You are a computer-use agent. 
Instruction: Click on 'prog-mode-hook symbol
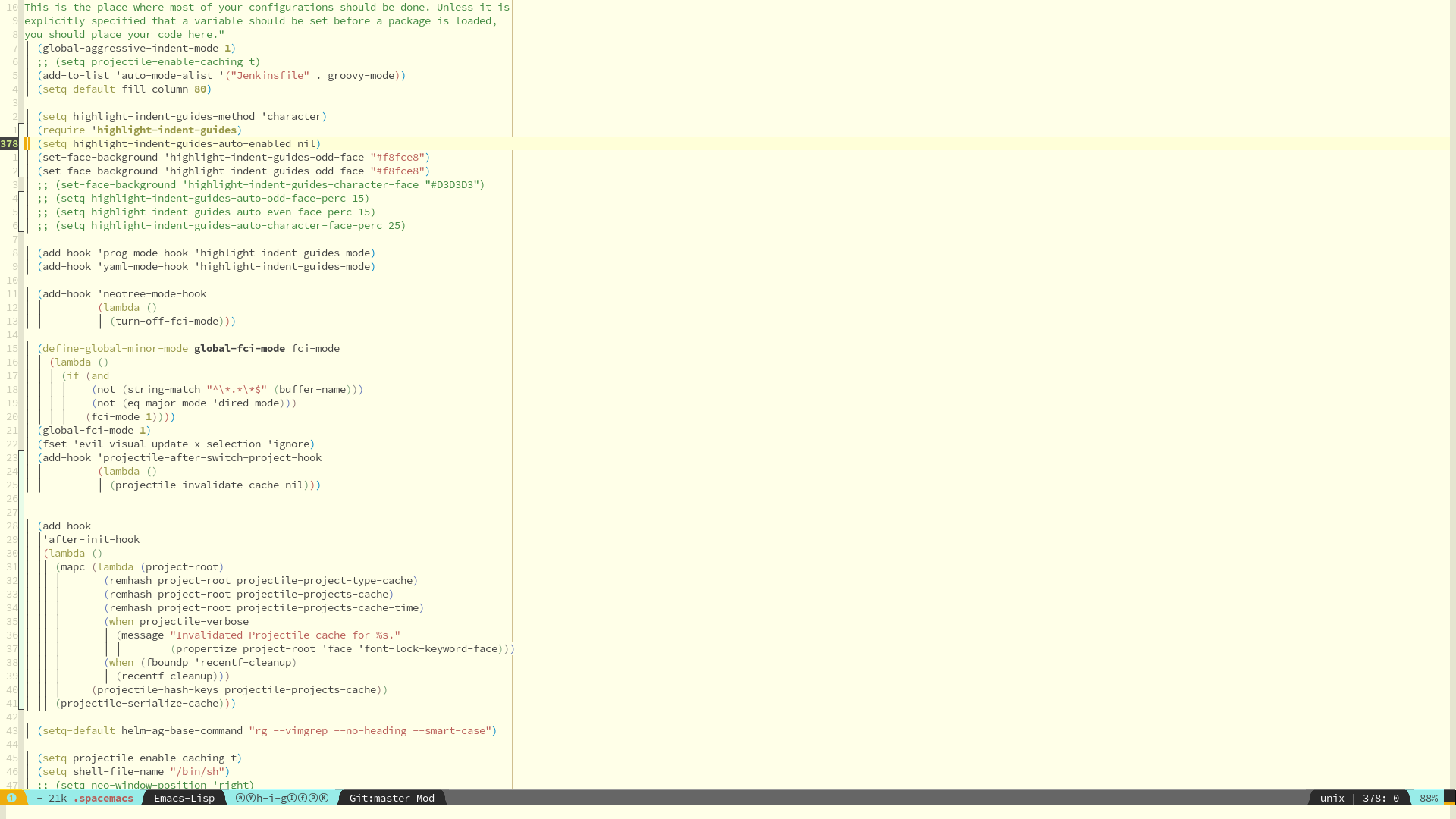pos(143,253)
